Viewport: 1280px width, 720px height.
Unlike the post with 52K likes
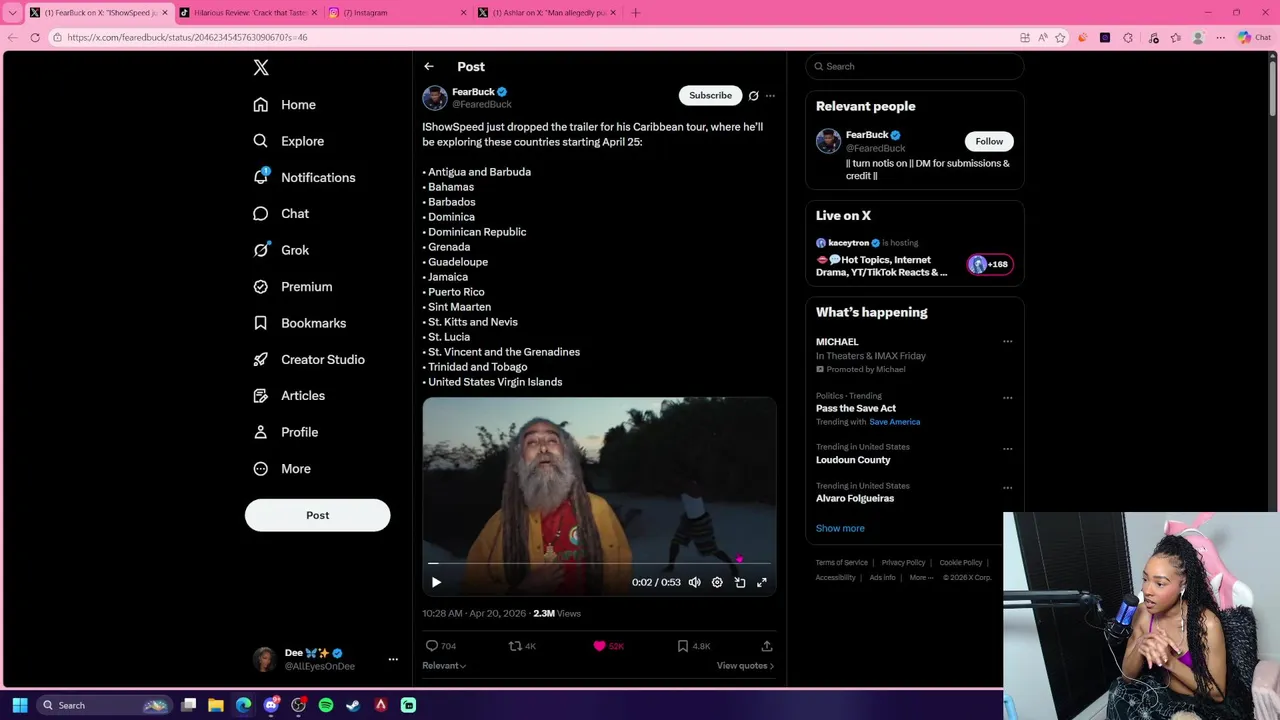click(608, 646)
